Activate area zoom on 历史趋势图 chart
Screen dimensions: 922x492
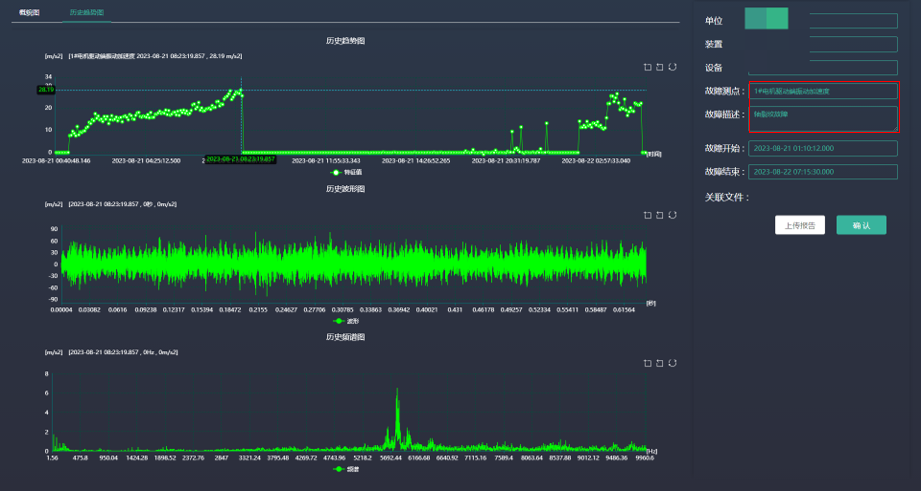click(647, 67)
